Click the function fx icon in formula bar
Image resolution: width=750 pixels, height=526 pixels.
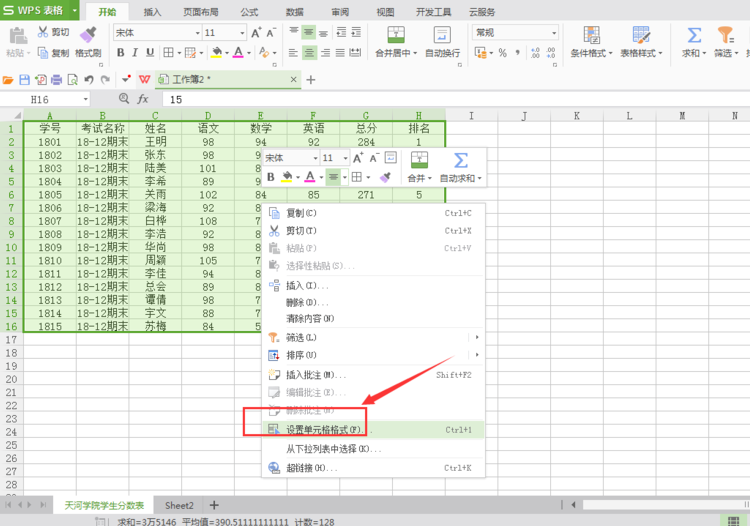[143, 99]
